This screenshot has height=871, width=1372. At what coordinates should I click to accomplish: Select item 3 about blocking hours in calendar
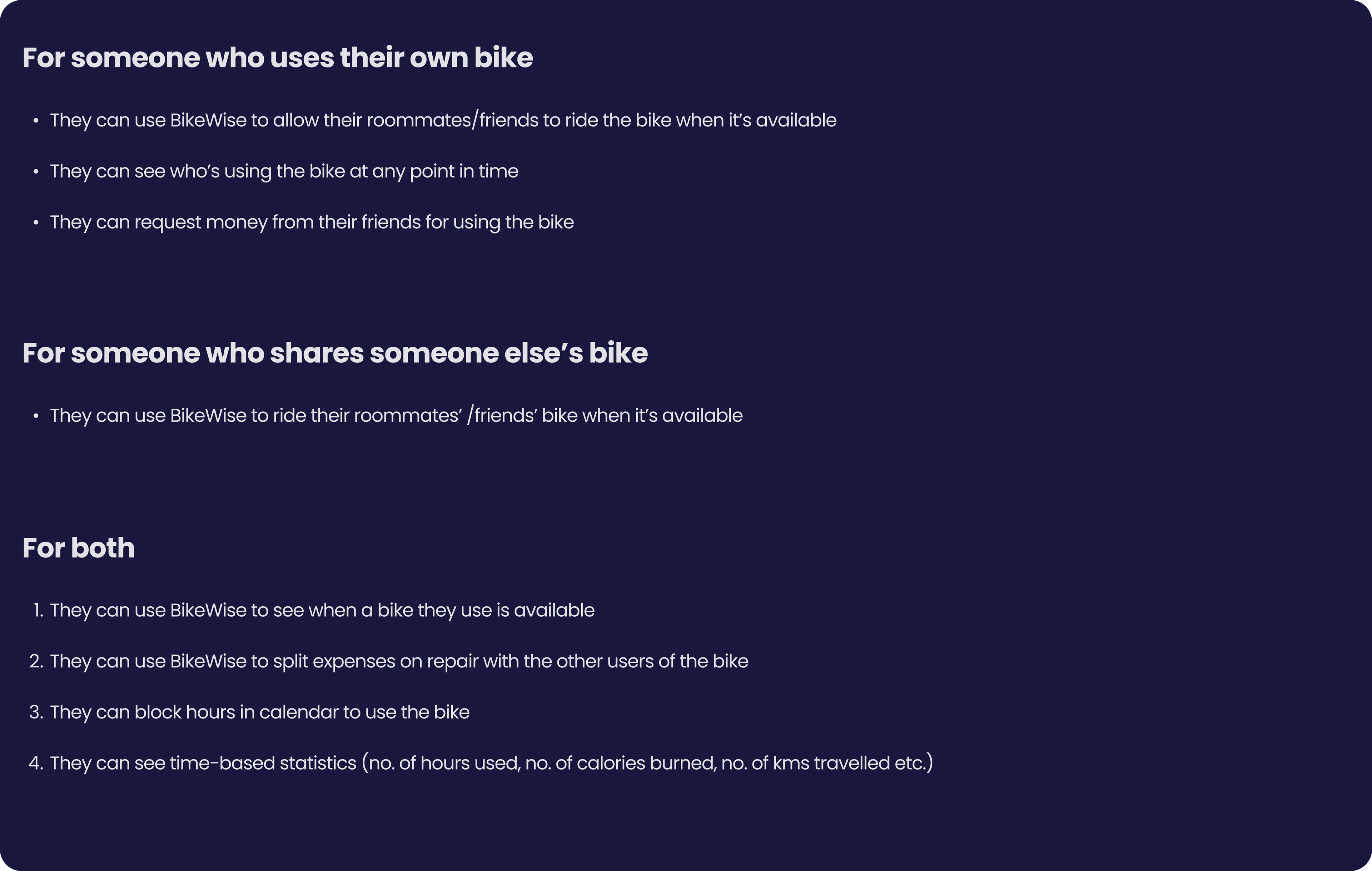259,712
